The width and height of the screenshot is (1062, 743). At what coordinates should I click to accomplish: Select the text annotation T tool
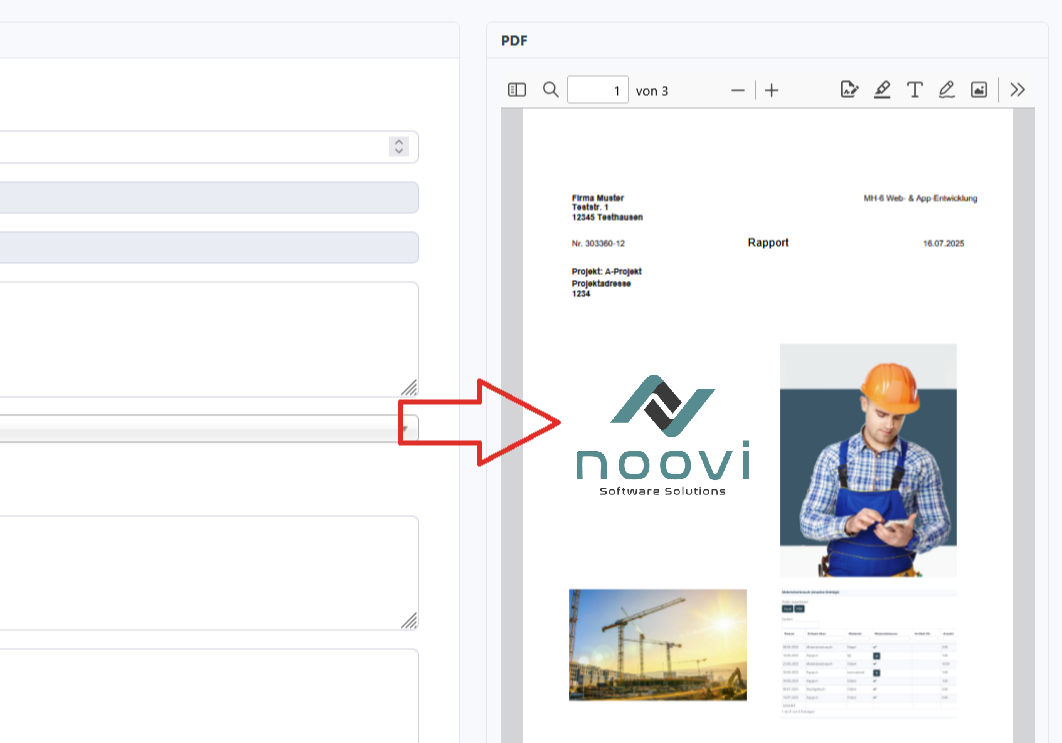click(914, 89)
